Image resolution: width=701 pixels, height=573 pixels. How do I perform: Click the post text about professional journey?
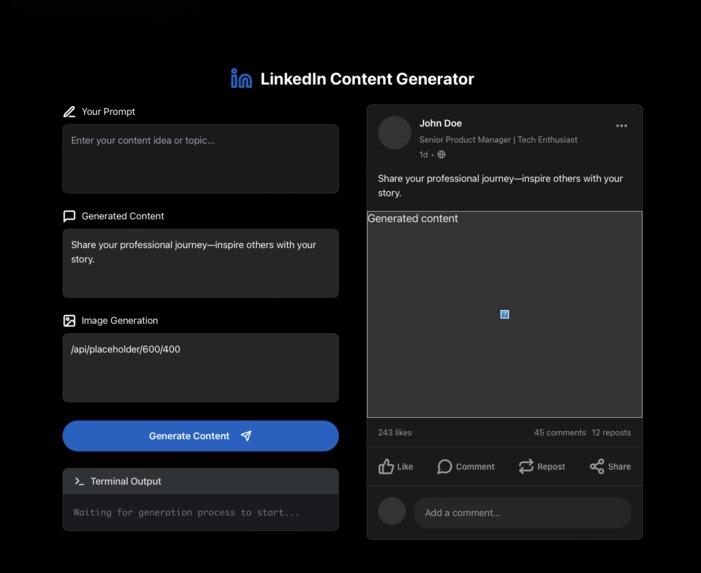click(x=500, y=185)
